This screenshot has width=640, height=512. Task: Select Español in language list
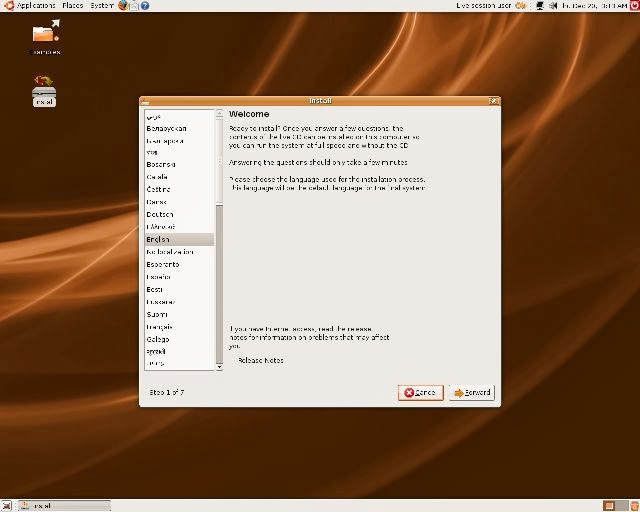coord(179,277)
